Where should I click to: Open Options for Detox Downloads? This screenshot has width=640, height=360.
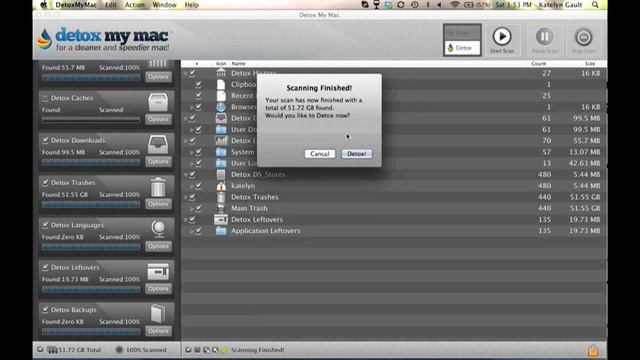158,162
